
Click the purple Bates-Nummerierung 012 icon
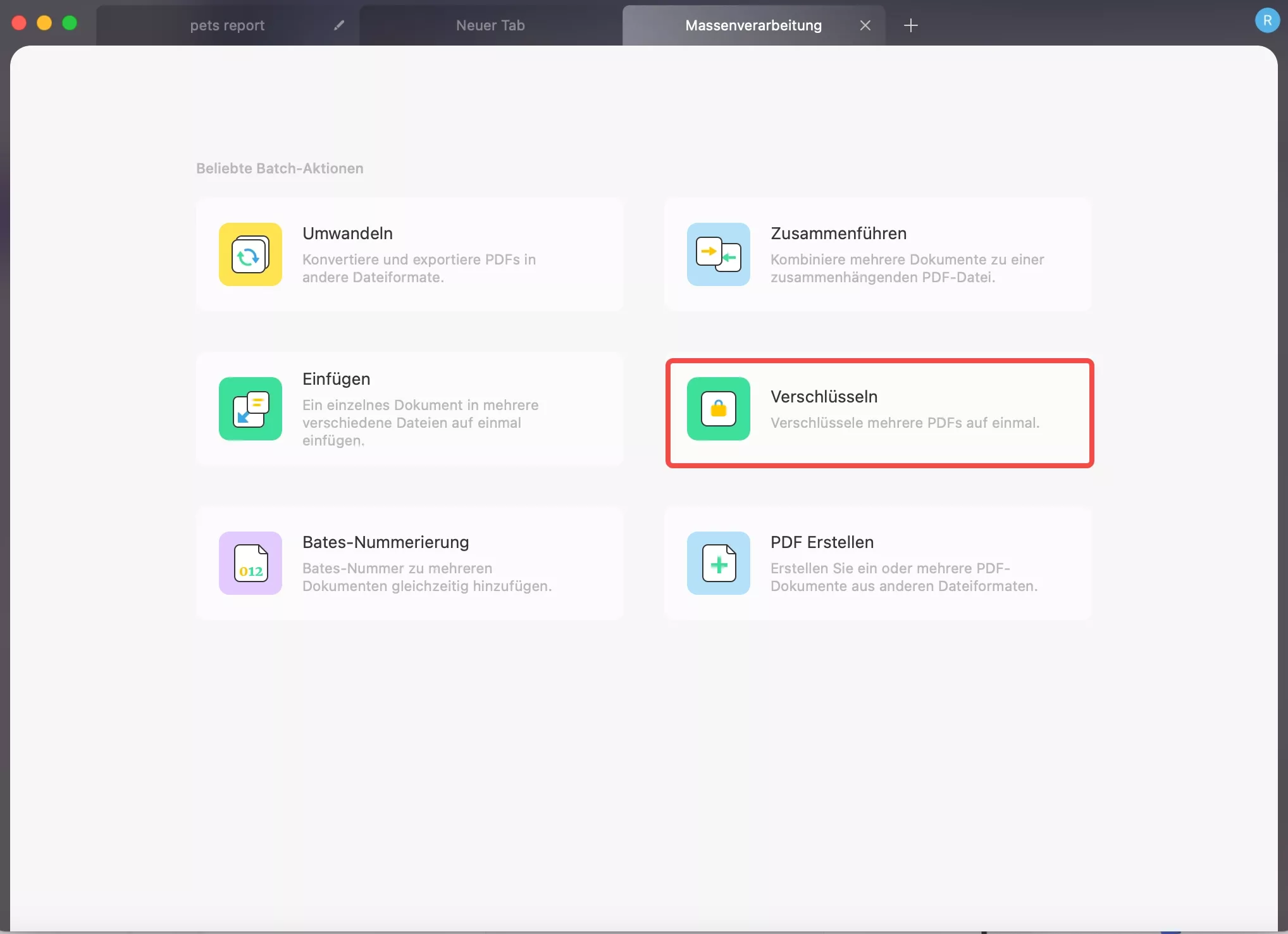click(x=251, y=563)
